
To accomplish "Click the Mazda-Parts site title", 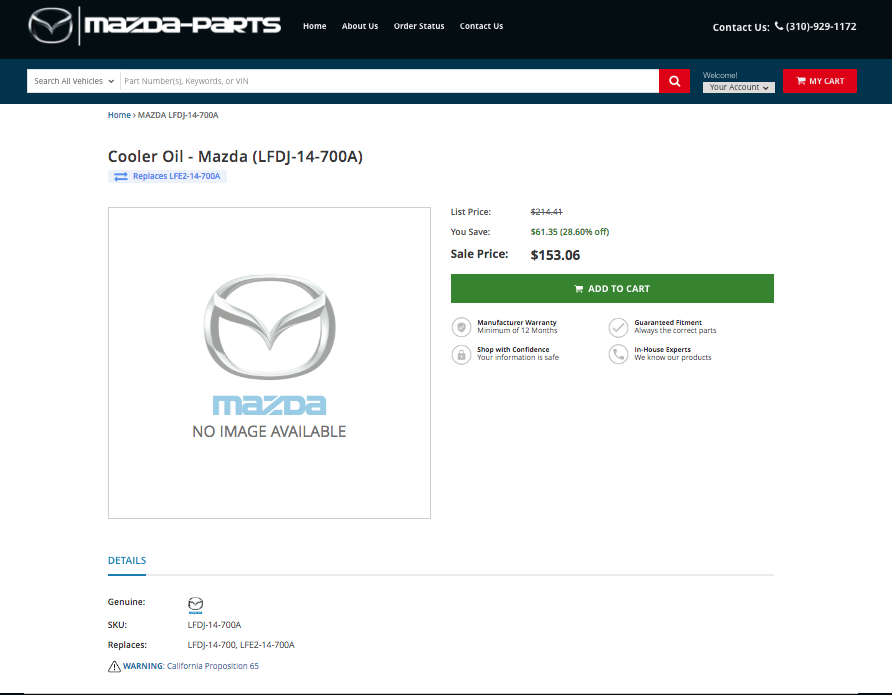I will (x=183, y=25).
